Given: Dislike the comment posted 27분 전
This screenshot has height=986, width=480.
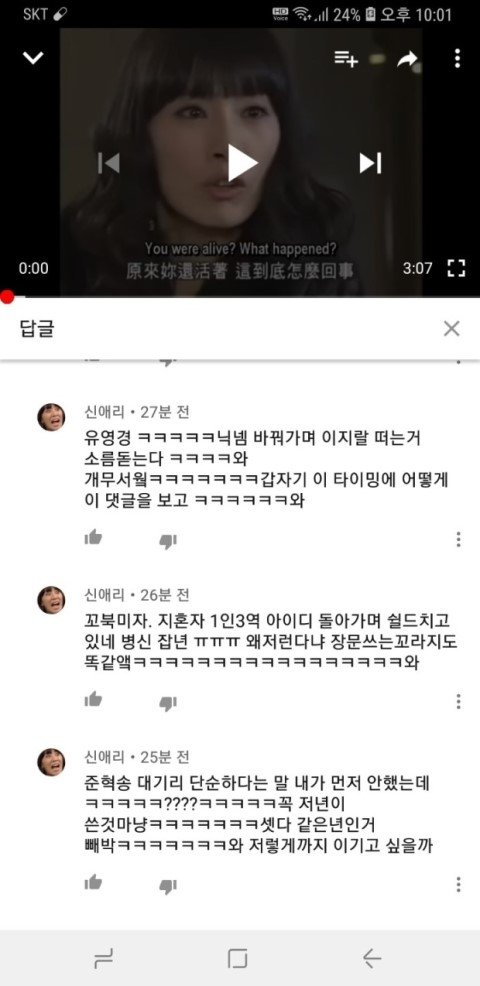Looking at the screenshot, I should pos(167,541).
